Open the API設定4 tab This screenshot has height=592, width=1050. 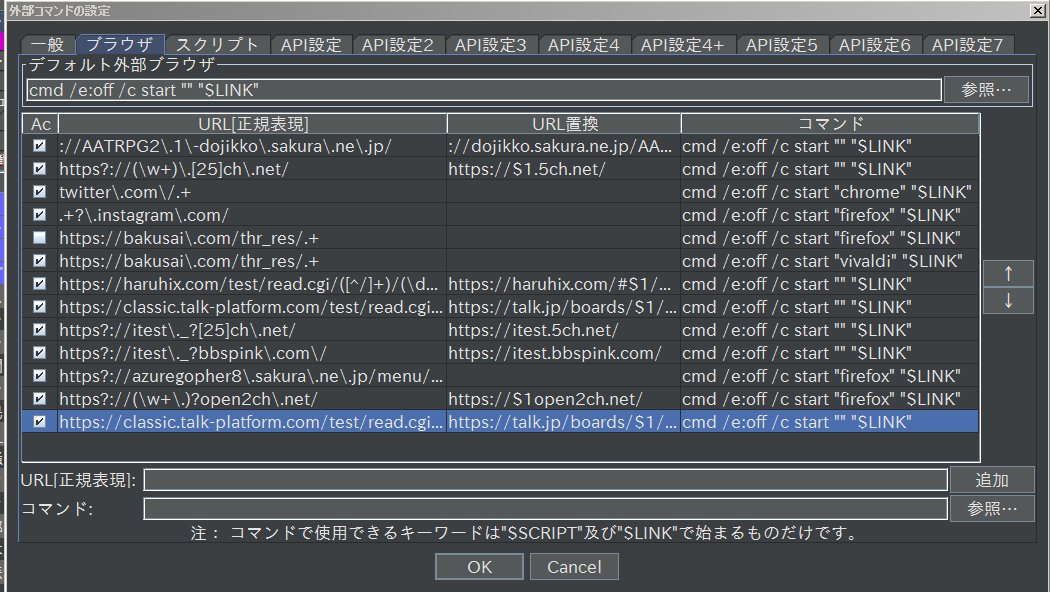(x=584, y=45)
